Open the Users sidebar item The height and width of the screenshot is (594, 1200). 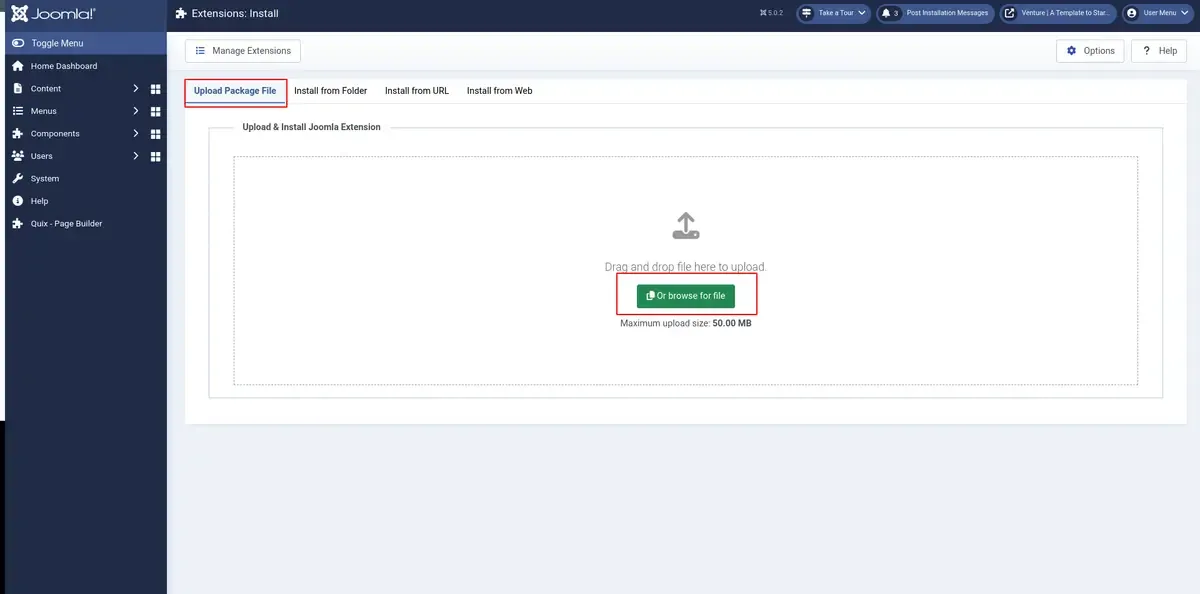tap(42, 156)
